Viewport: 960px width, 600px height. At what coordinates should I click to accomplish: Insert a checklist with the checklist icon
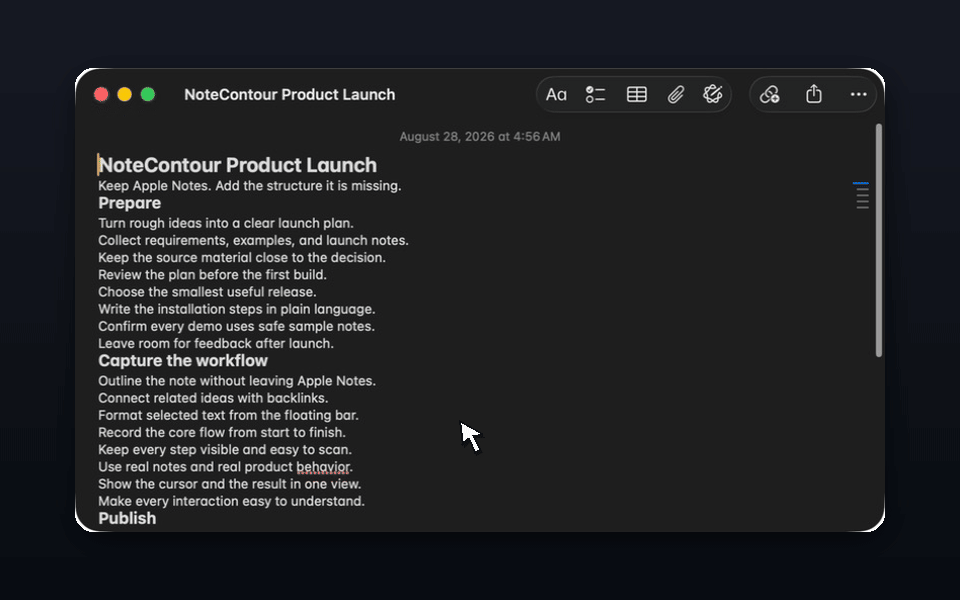point(595,94)
